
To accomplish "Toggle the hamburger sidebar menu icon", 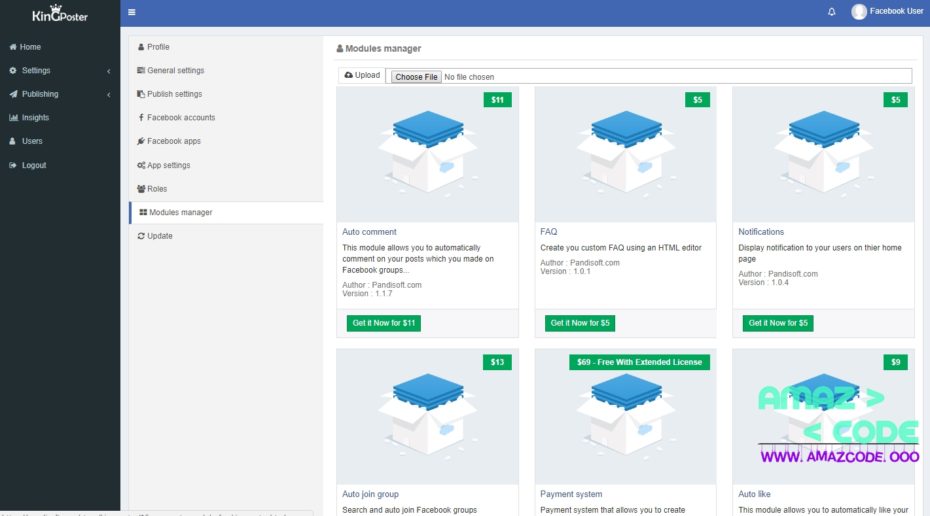I will tap(132, 12).
